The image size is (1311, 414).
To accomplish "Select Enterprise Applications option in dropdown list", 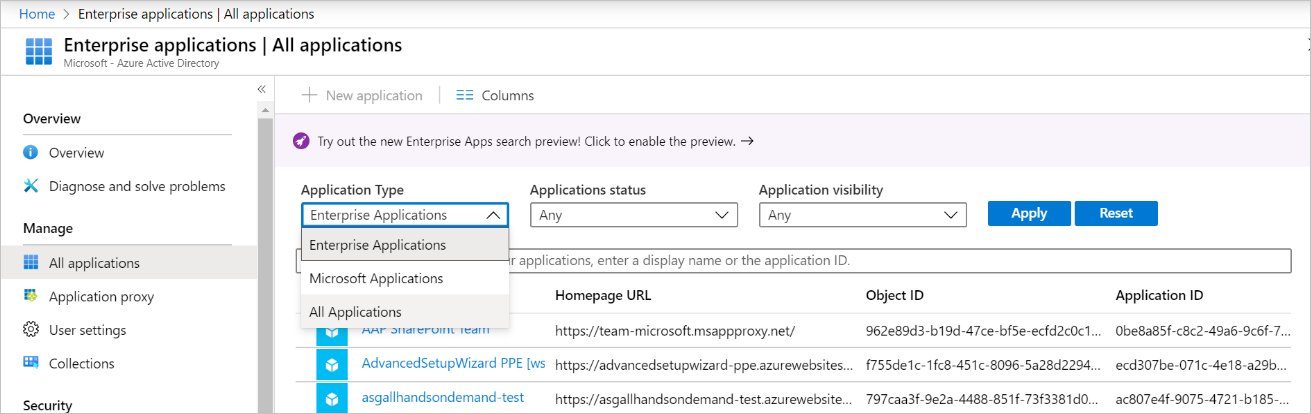I will coord(405,245).
